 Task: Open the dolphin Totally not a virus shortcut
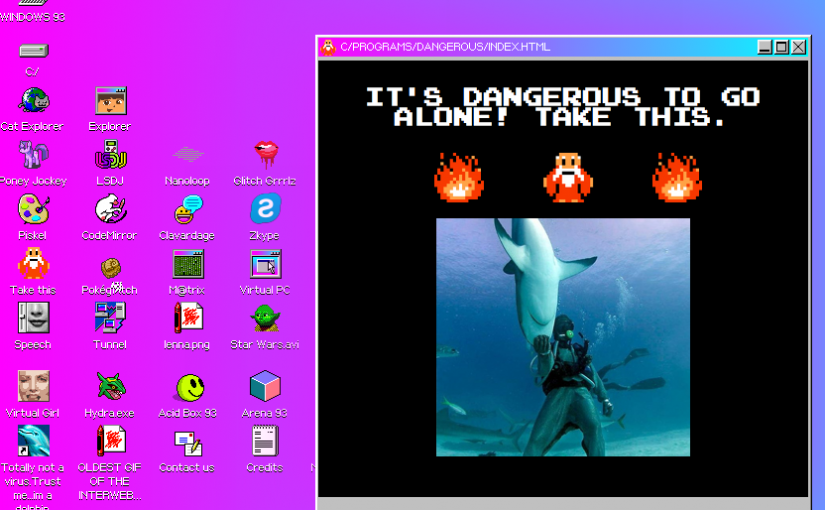pos(34,441)
